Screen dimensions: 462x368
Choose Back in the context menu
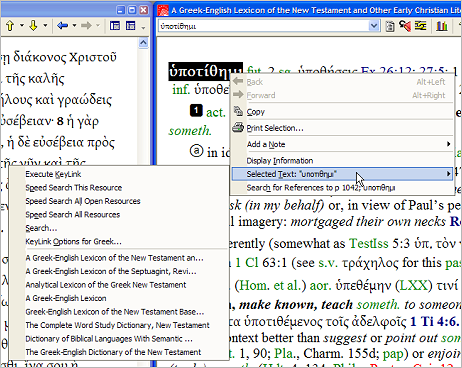point(343,82)
